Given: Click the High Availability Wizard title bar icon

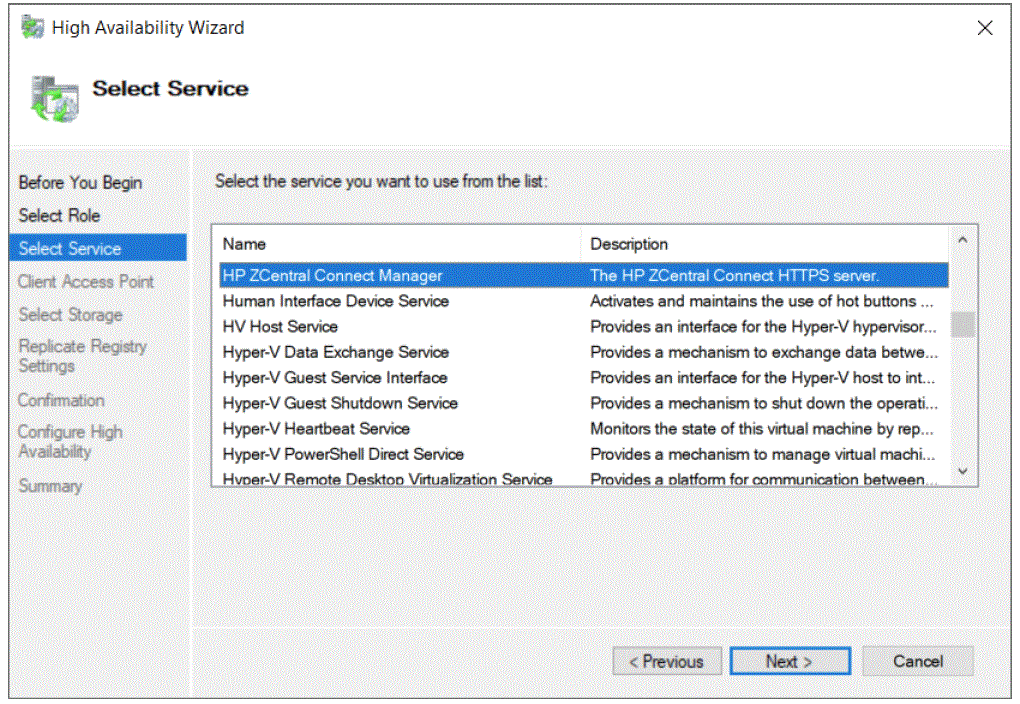Looking at the screenshot, I should tap(31, 27).
